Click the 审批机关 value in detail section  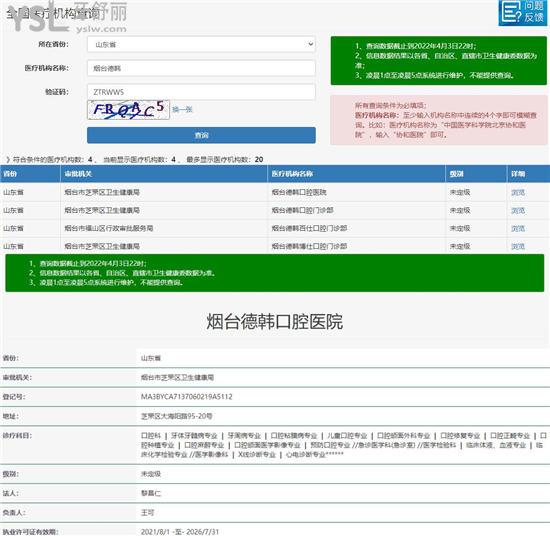(177, 377)
